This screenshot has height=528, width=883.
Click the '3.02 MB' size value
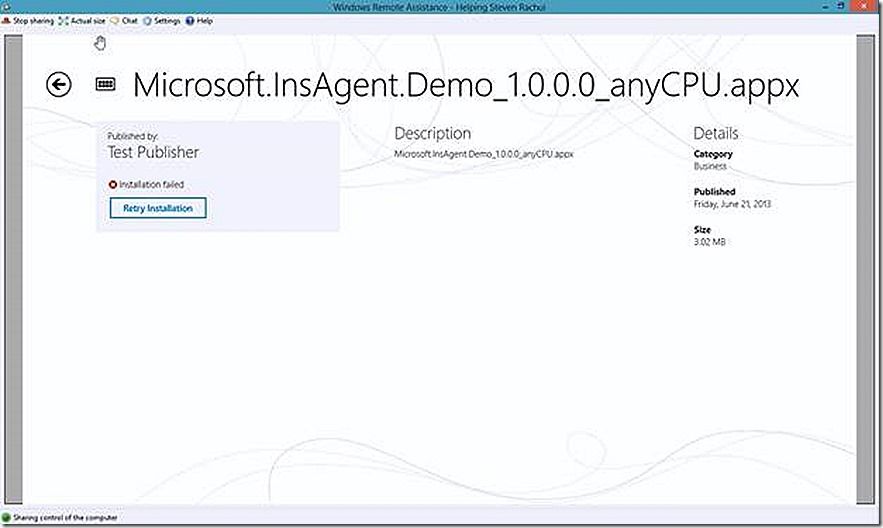pyautogui.click(x=710, y=242)
